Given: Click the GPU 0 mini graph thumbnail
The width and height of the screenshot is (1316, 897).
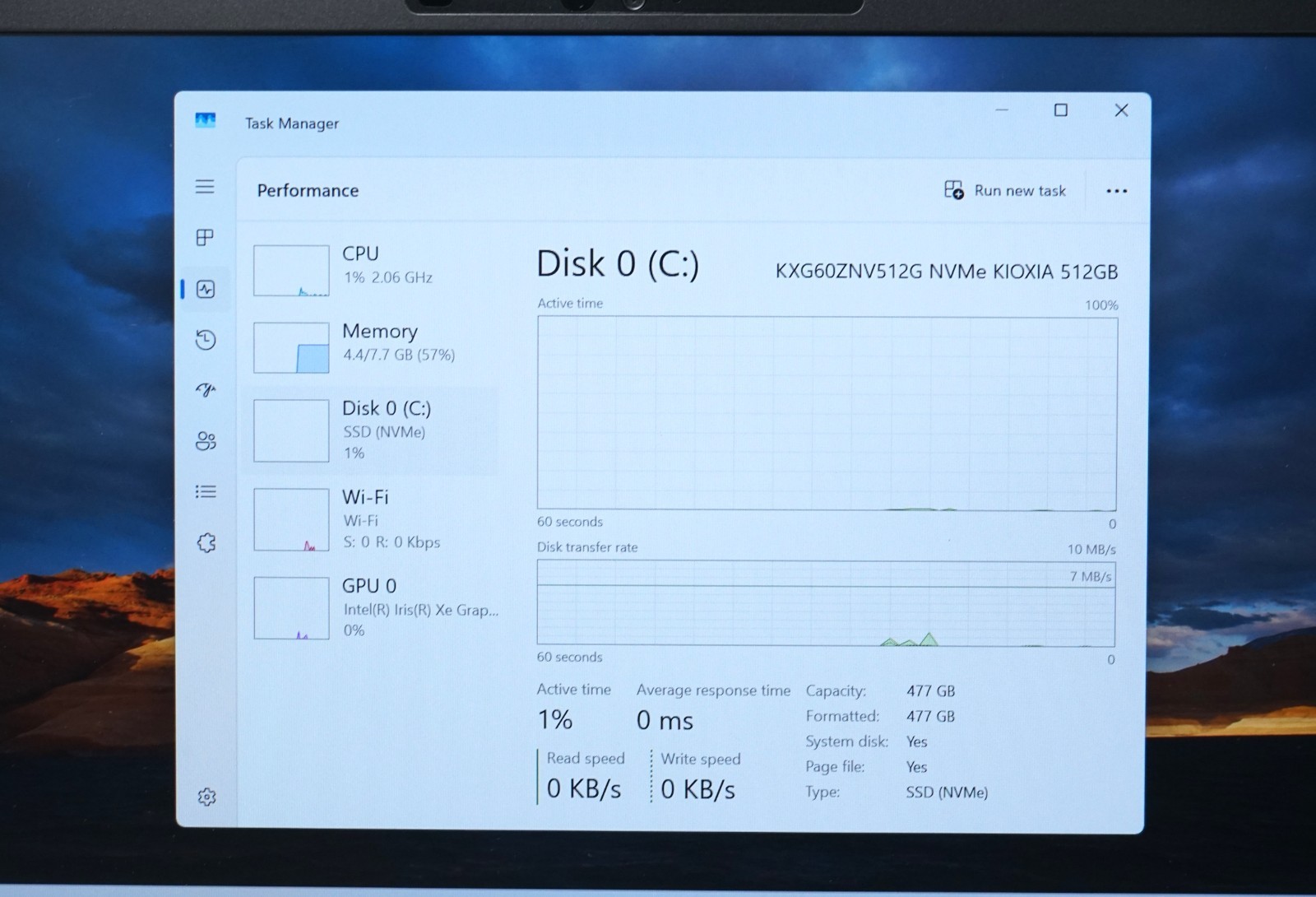Looking at the screenshot, I should (x=291, y=608).
